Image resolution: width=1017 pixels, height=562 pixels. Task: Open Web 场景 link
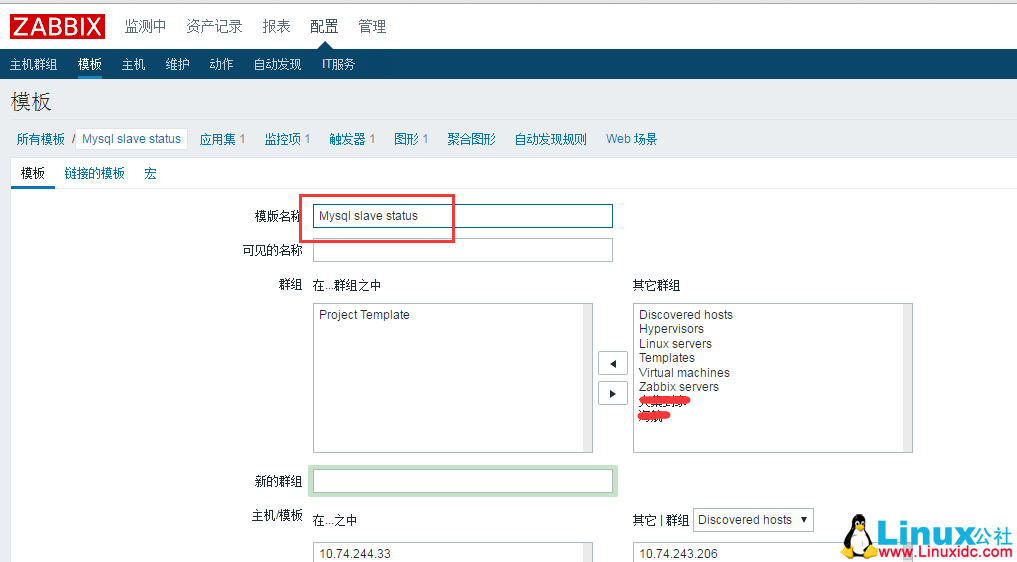point(632,139)
